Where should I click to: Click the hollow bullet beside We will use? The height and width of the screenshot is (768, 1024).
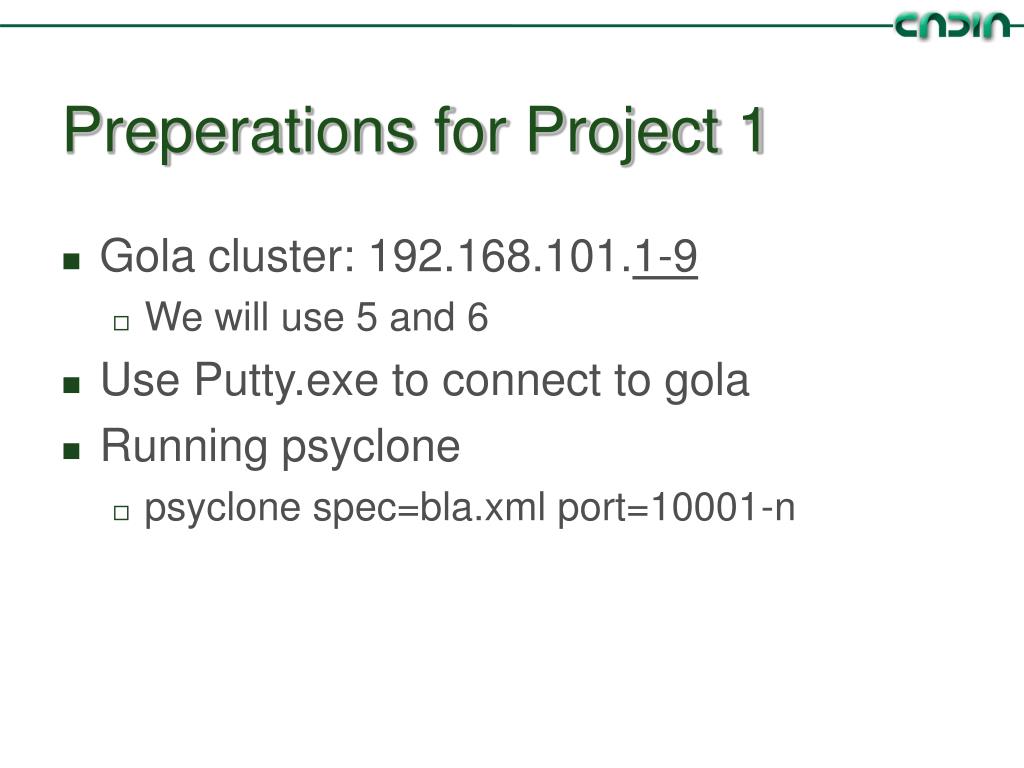click(x=121, y=323)
